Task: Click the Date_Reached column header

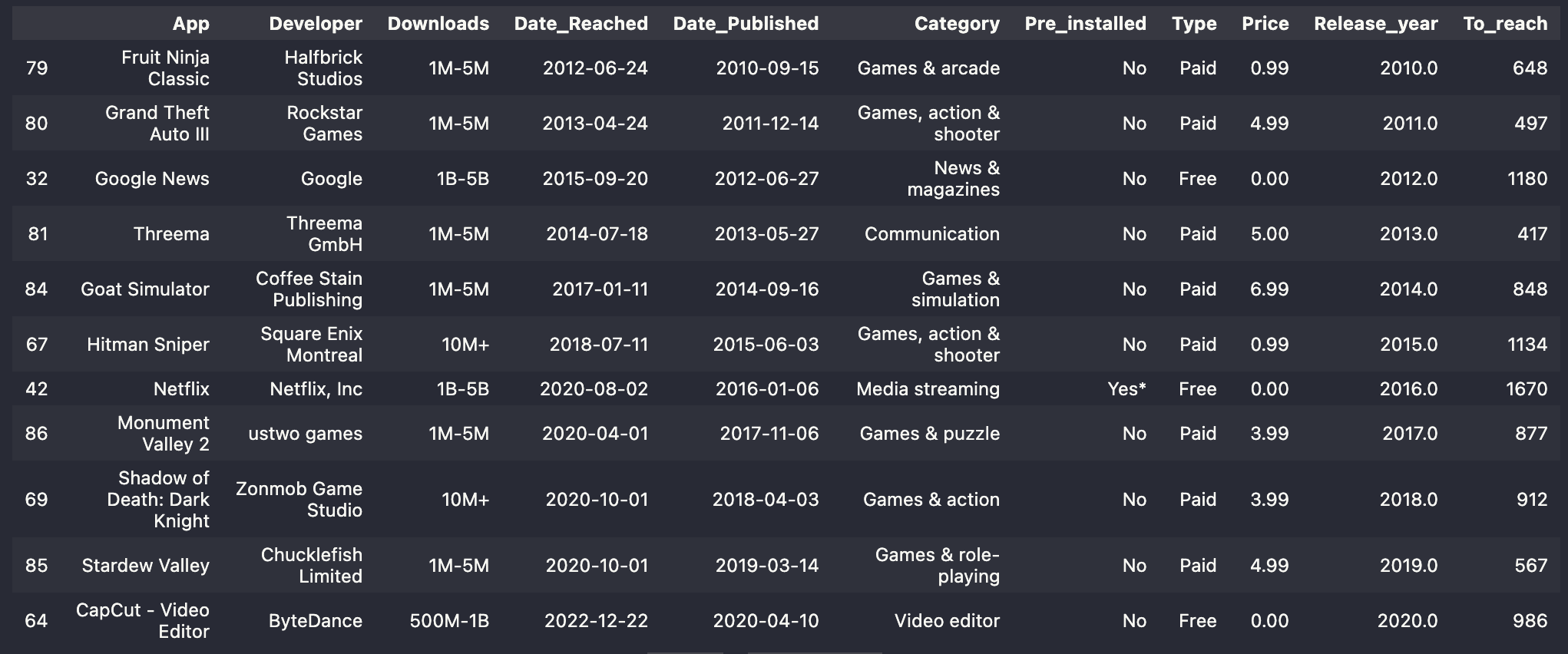Action: (581, 24)
